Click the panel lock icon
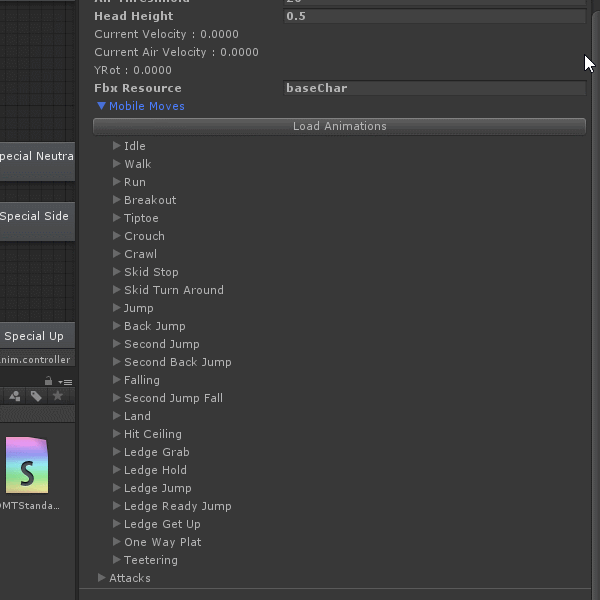The image size is (600, 600). pyautogui.click(x=48, y=381)
